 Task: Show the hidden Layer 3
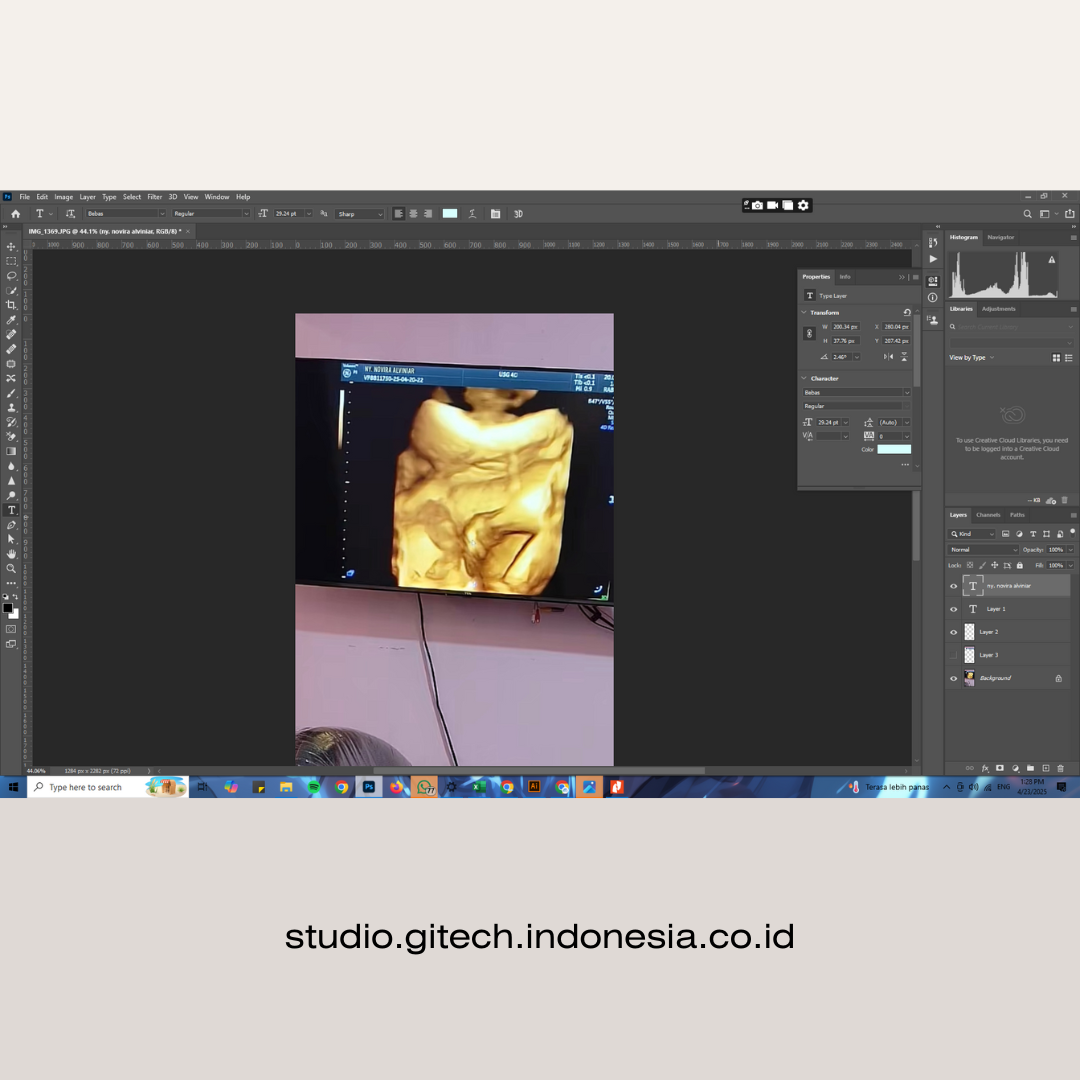953,655
